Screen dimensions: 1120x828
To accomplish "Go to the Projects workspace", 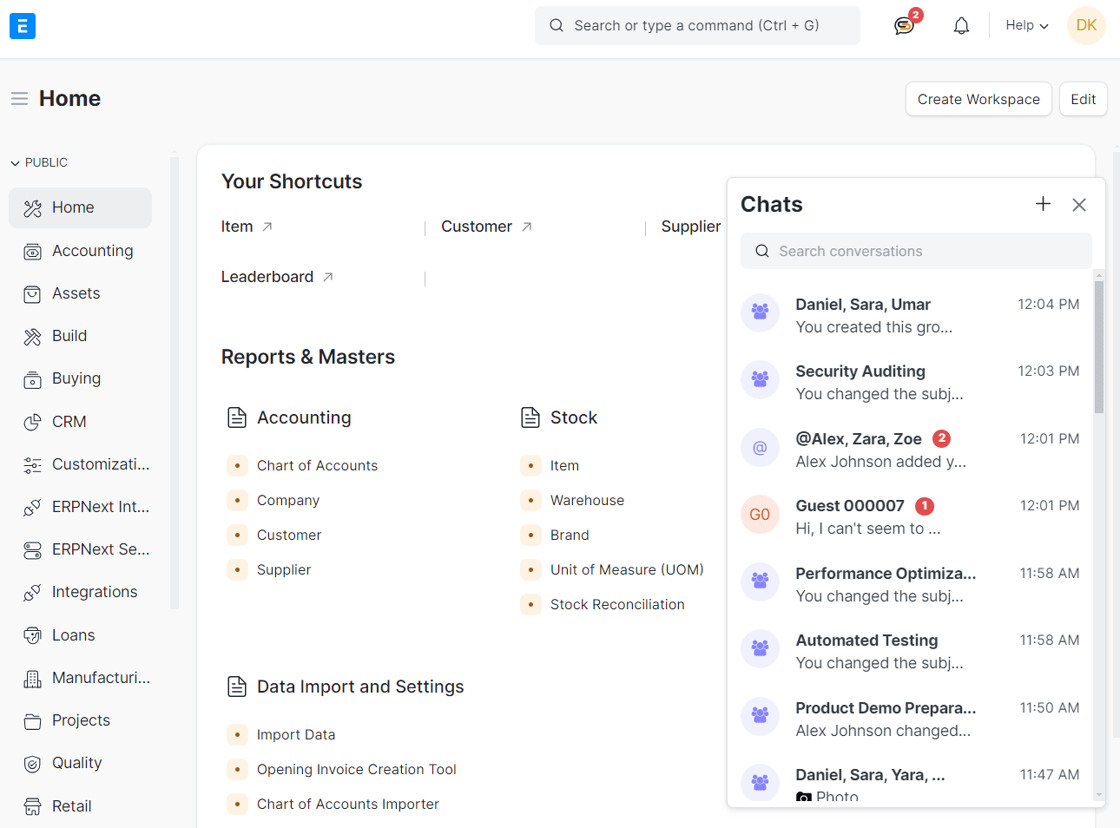I will click(x=80, y=720).
